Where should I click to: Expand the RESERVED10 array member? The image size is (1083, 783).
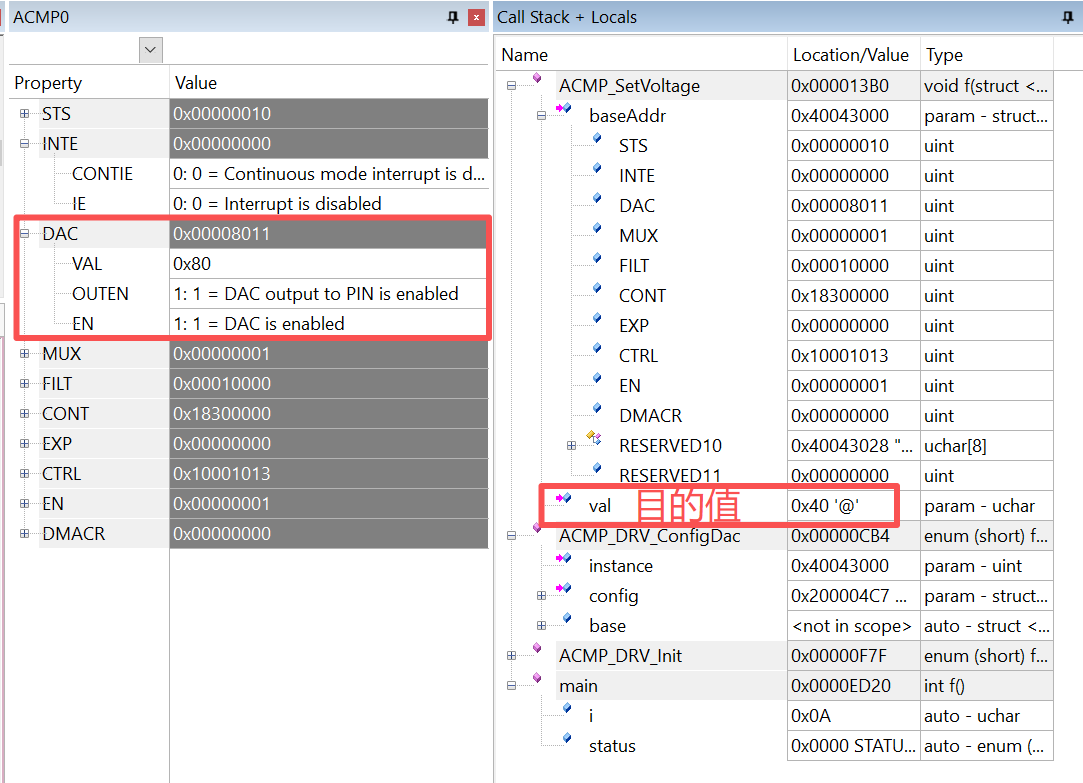click(x=572, y=446)
